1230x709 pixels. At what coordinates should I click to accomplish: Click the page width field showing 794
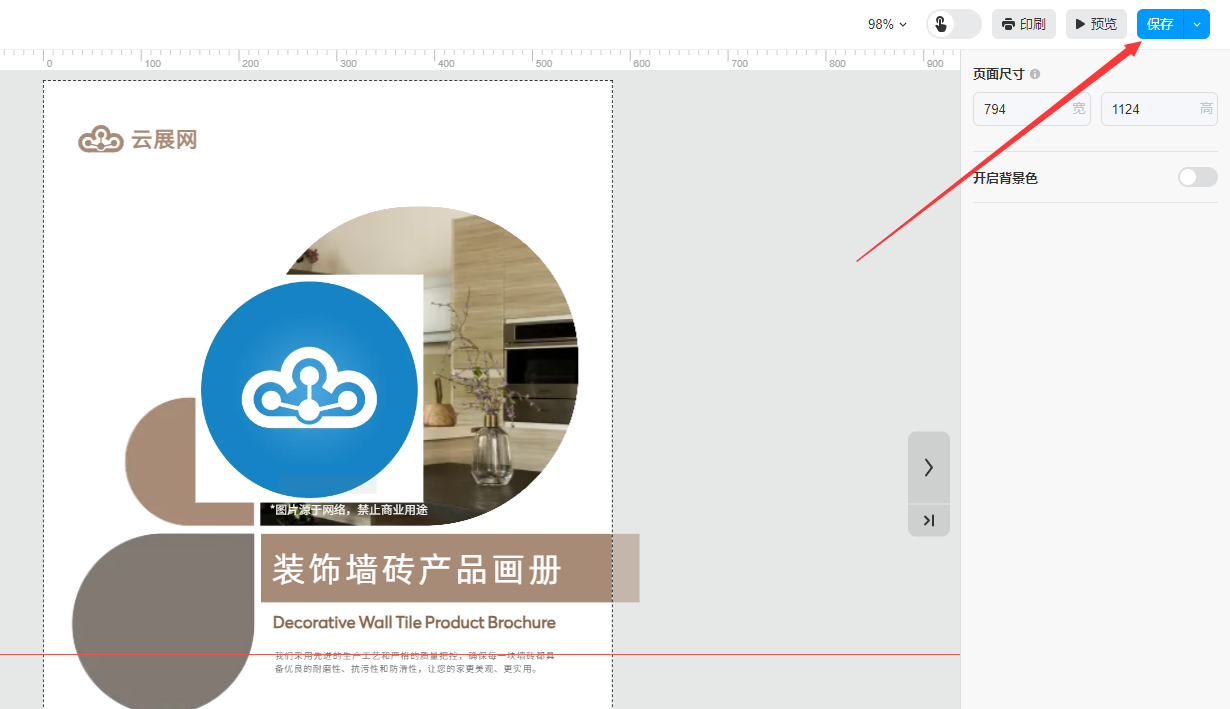(x=1020, y=109)
